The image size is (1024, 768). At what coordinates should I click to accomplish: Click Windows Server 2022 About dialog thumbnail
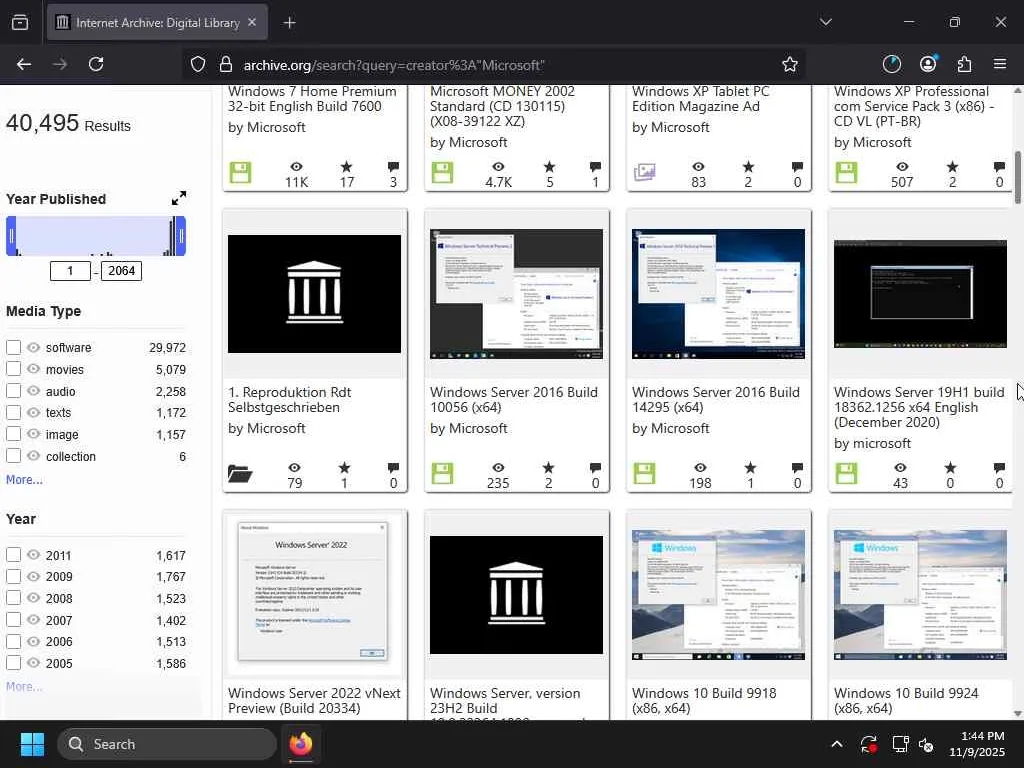click(313, 592)
